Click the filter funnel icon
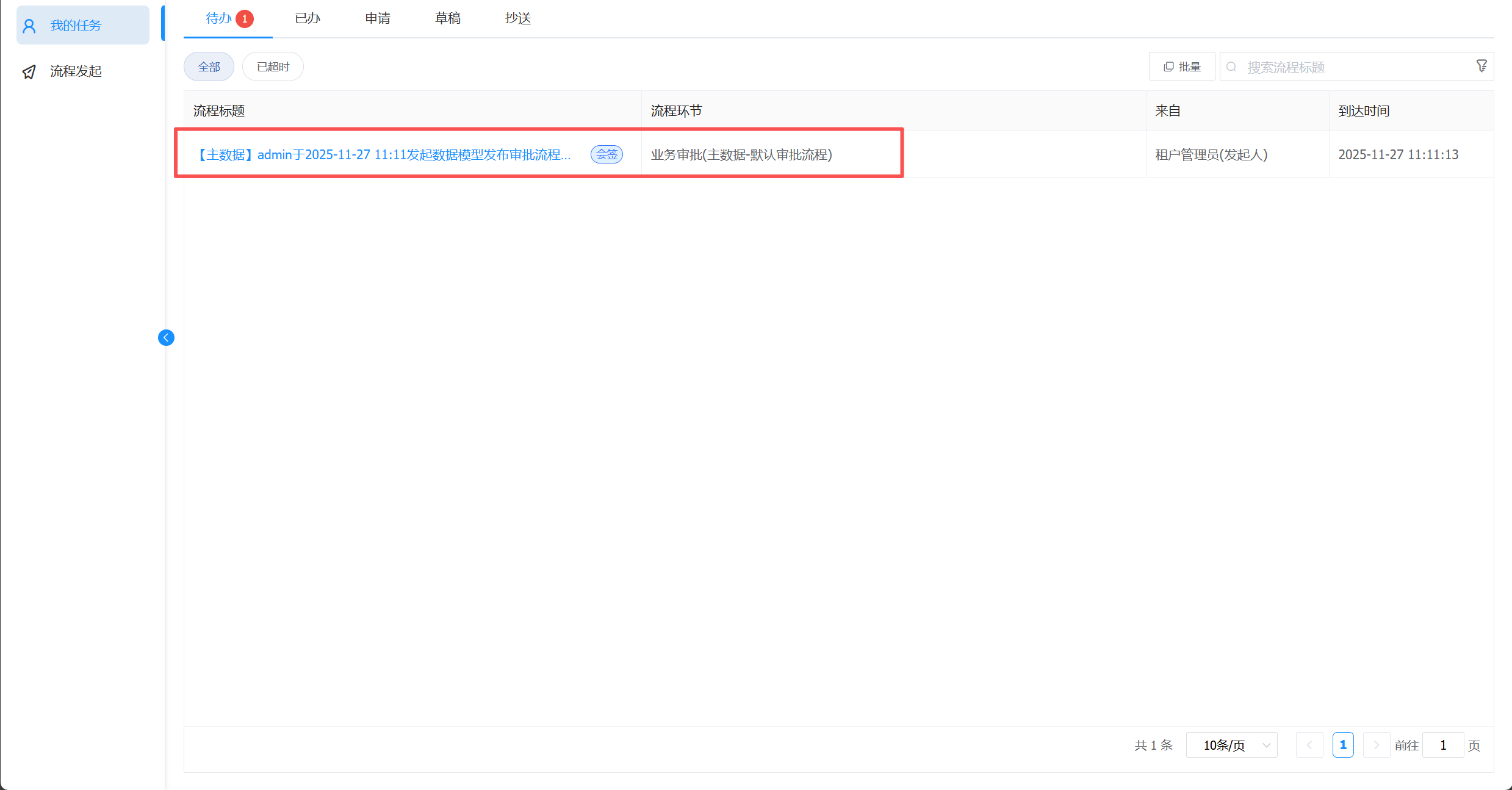This screenshot has width=1512, height=790. coord(1481,66)
